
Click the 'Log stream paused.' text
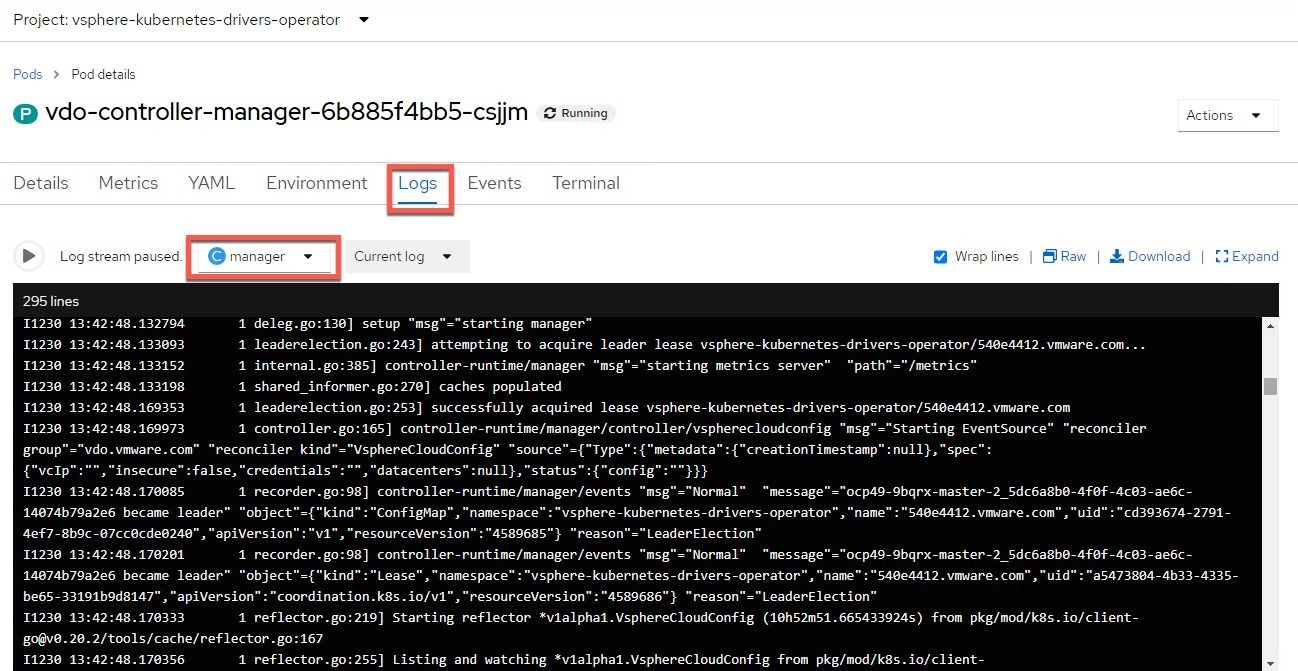pos(121,257)
